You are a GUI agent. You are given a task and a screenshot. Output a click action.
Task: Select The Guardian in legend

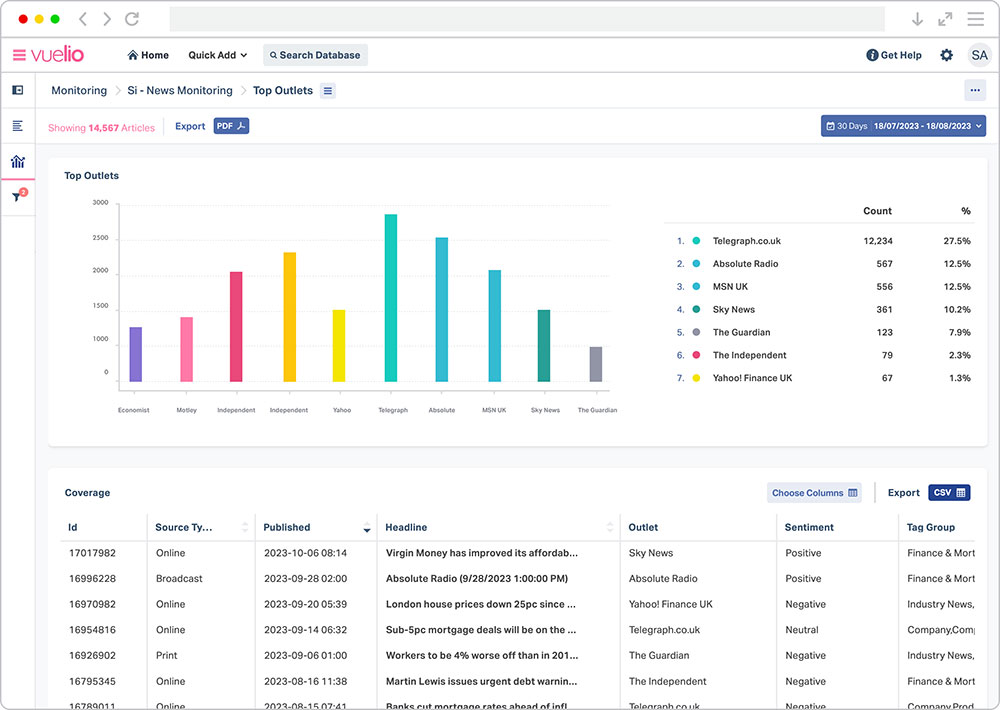(x=741, y=332)
